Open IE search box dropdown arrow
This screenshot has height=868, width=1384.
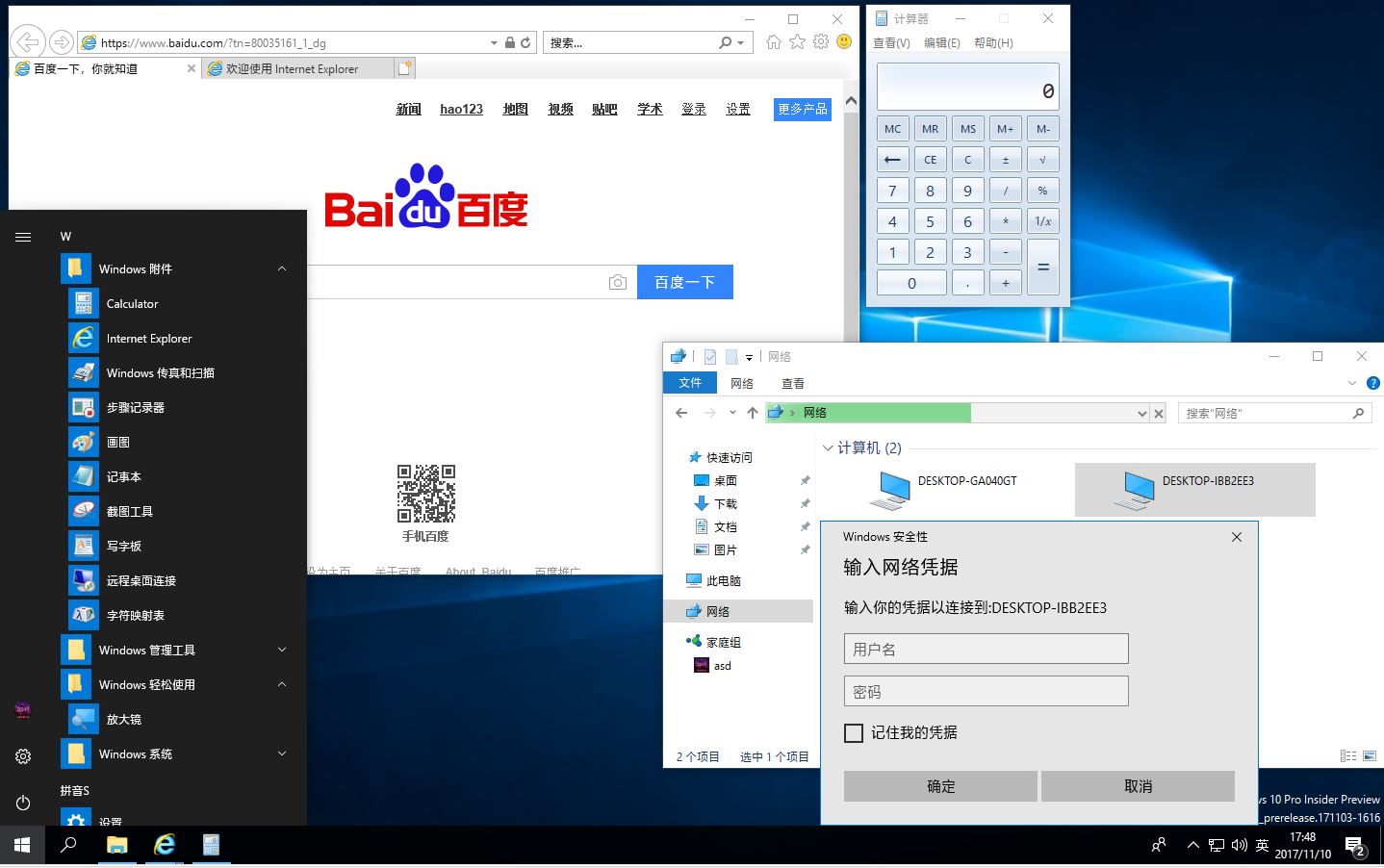[x=740, y=42]
